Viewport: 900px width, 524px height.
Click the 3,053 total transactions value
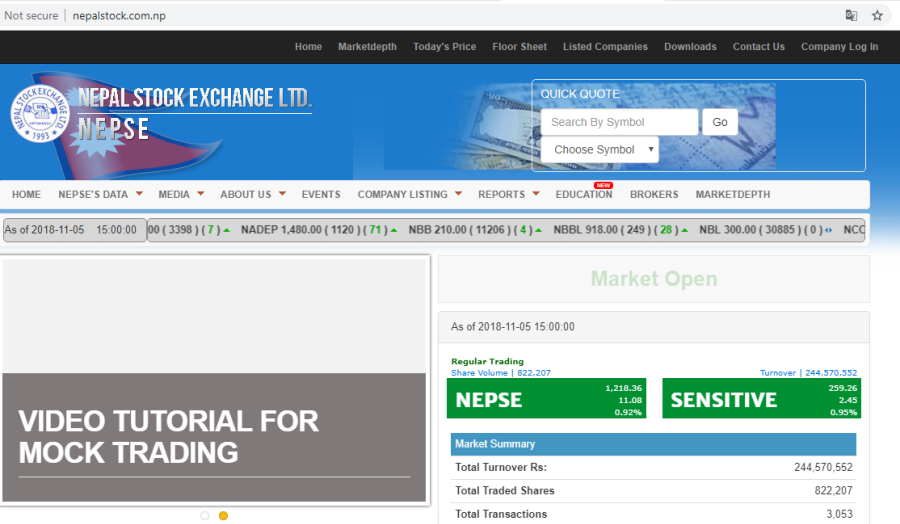[x=839, y=514]
